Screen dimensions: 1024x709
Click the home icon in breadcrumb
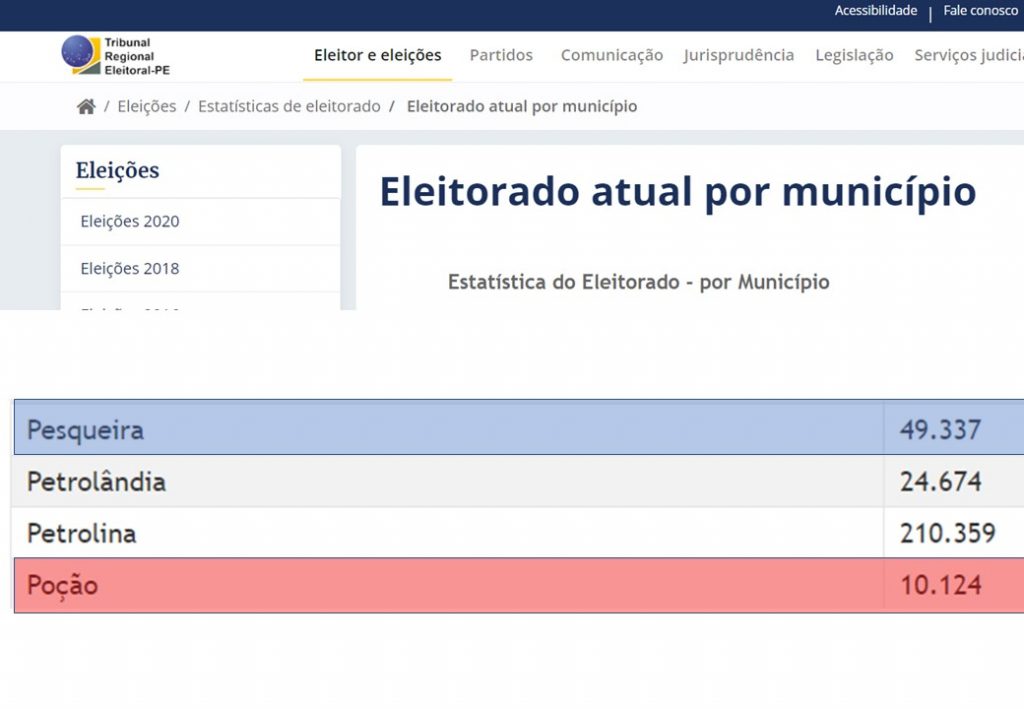pos(86,107)
